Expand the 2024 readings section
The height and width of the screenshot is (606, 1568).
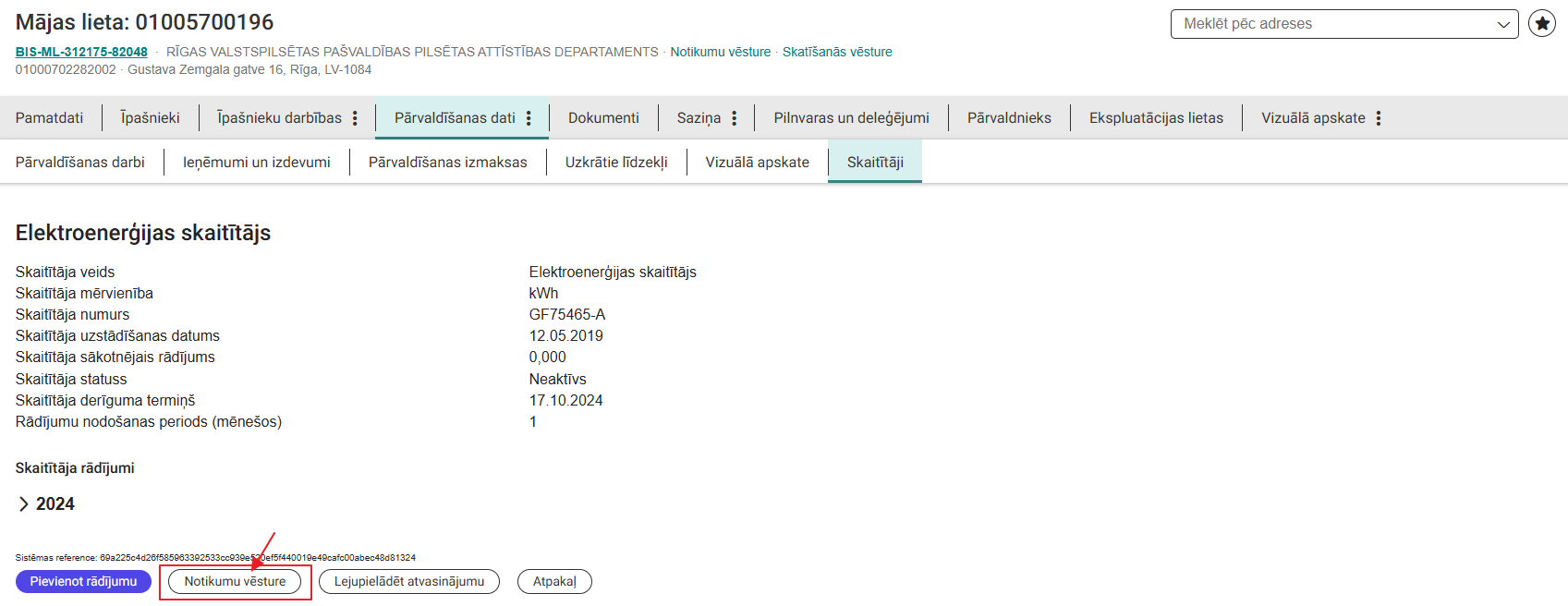pyautogui.click(x=24, y=503)
